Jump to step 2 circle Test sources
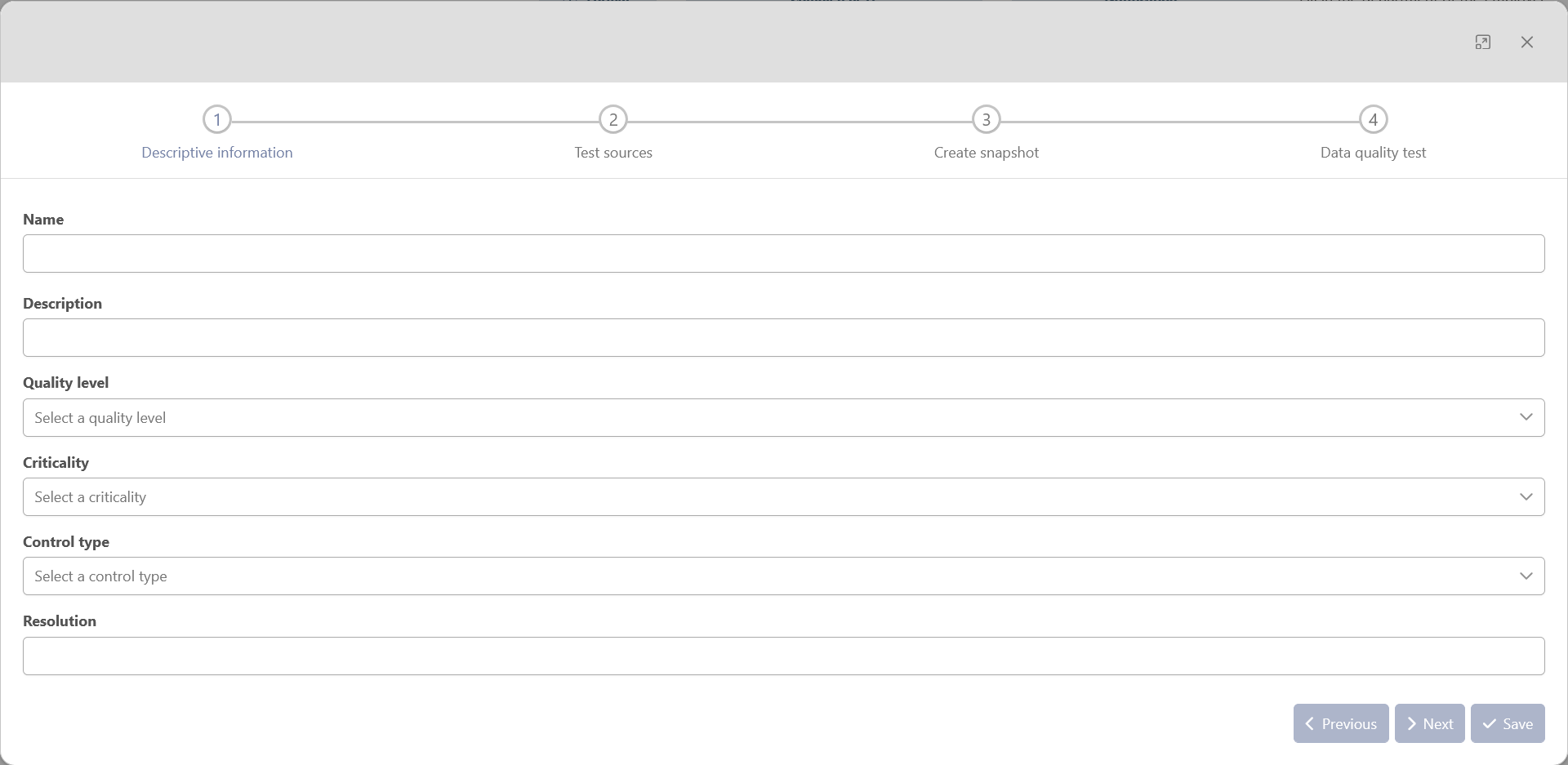 pyautogui.click(x=613, y=120)
